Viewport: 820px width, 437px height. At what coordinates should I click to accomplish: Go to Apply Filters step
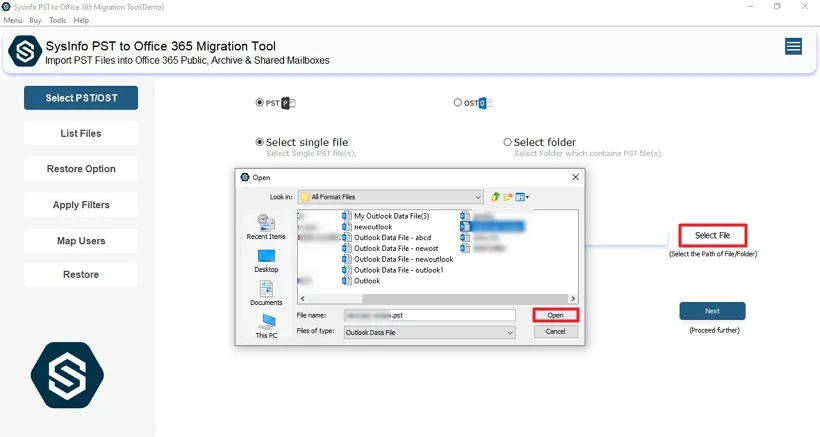click(x=81, y=205)
